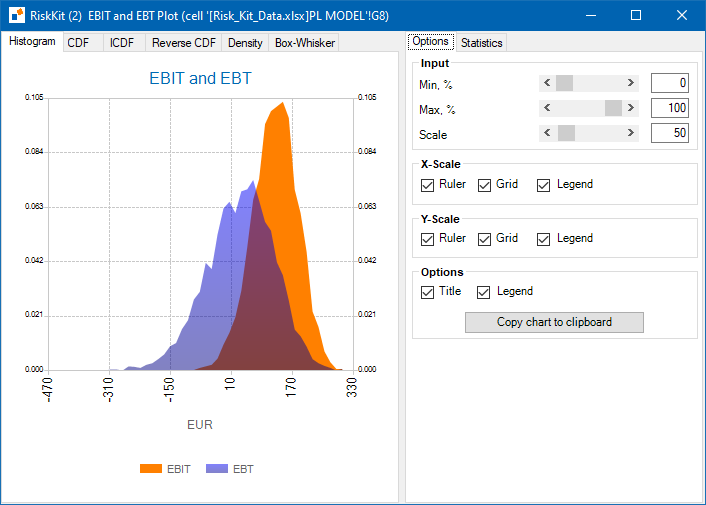Click right arrow of Max % scrollbar
Viewport: 706px width, 505px height.
pos(631,108)
